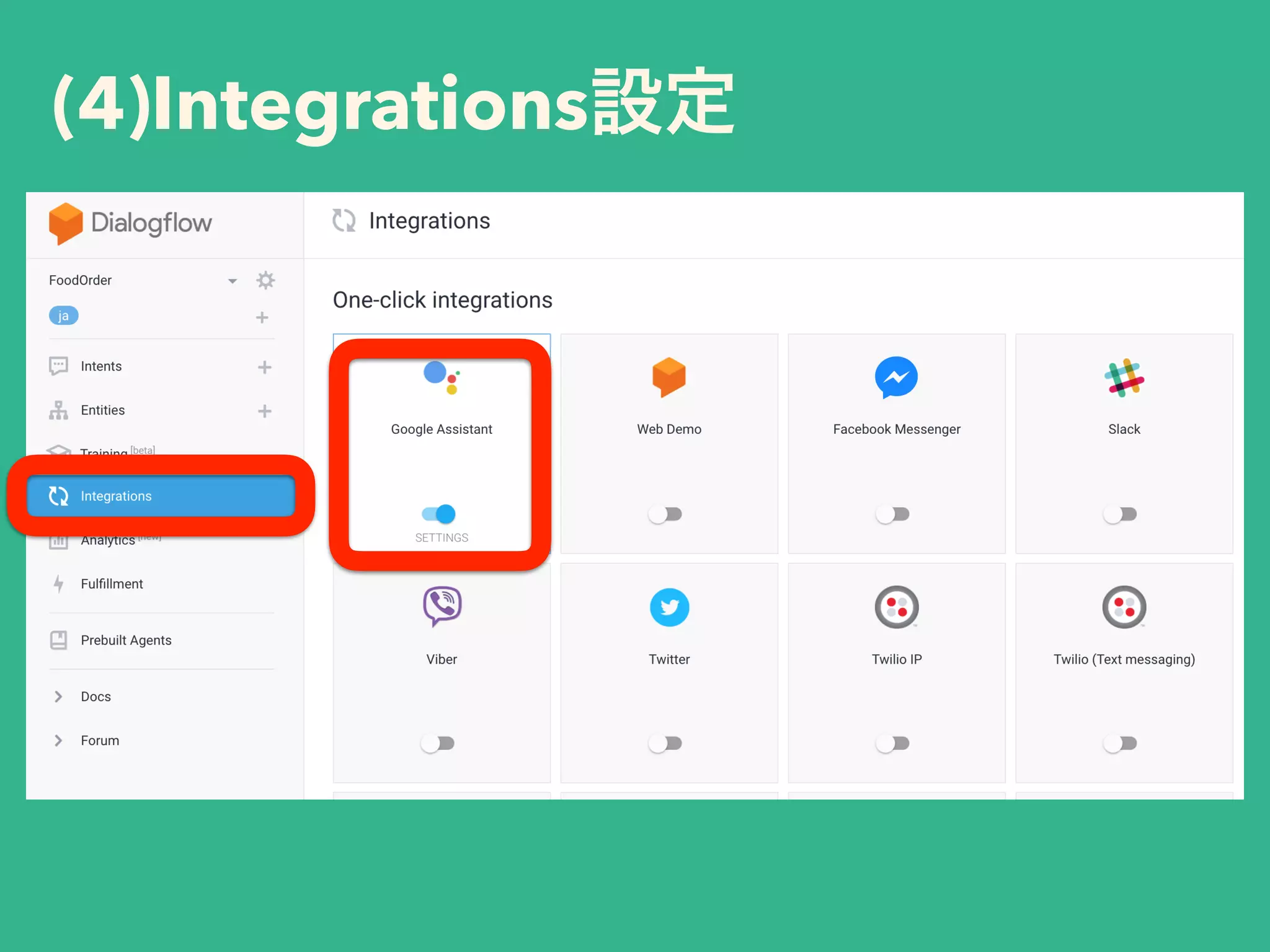Open the Prebuilt Agents menu item
This screenshot has width=1270, height=952.
click(x=126, y=640)
